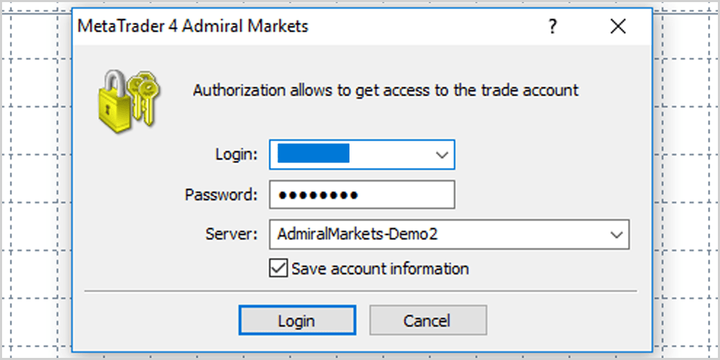Select the AdmiralMarkets-Demo2 server combo box text

pyautogui.click(x=357, y=235)
